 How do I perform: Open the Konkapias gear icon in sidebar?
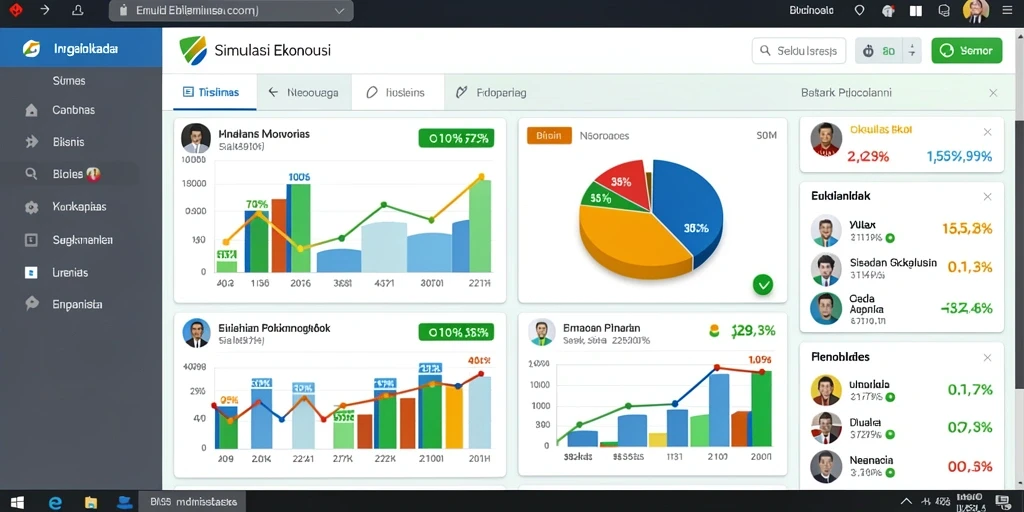click(31, 207)
